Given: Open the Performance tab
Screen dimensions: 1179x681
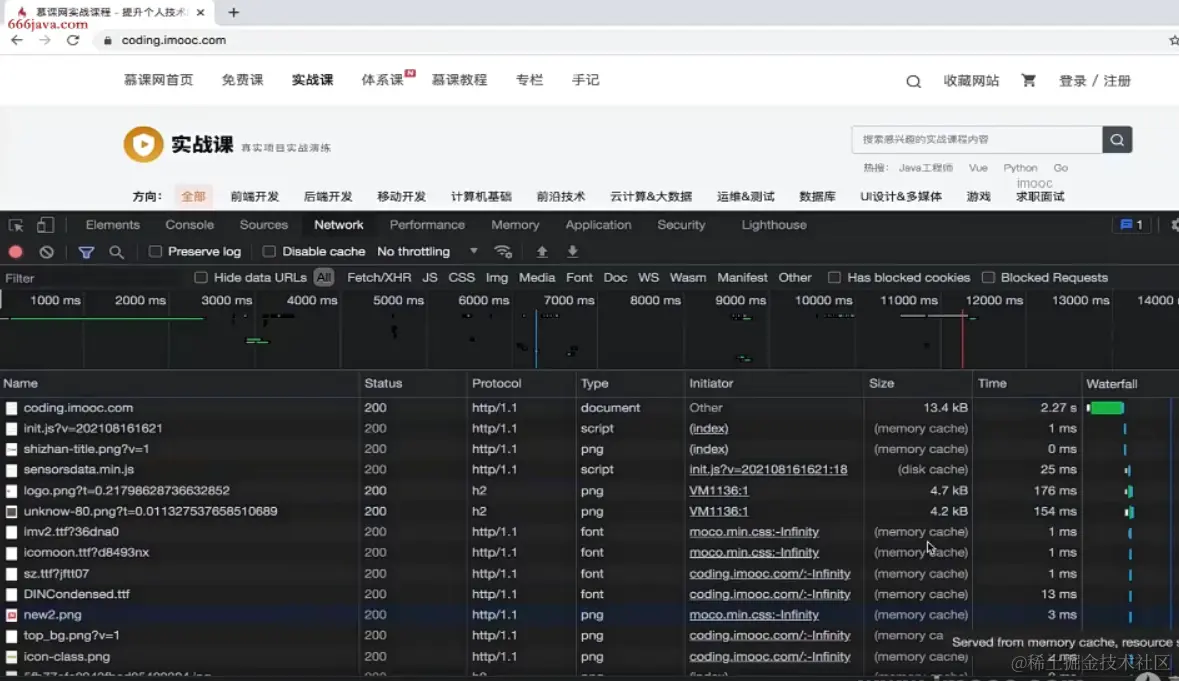Looking at the screenshot, I should [x=427, y=225].
